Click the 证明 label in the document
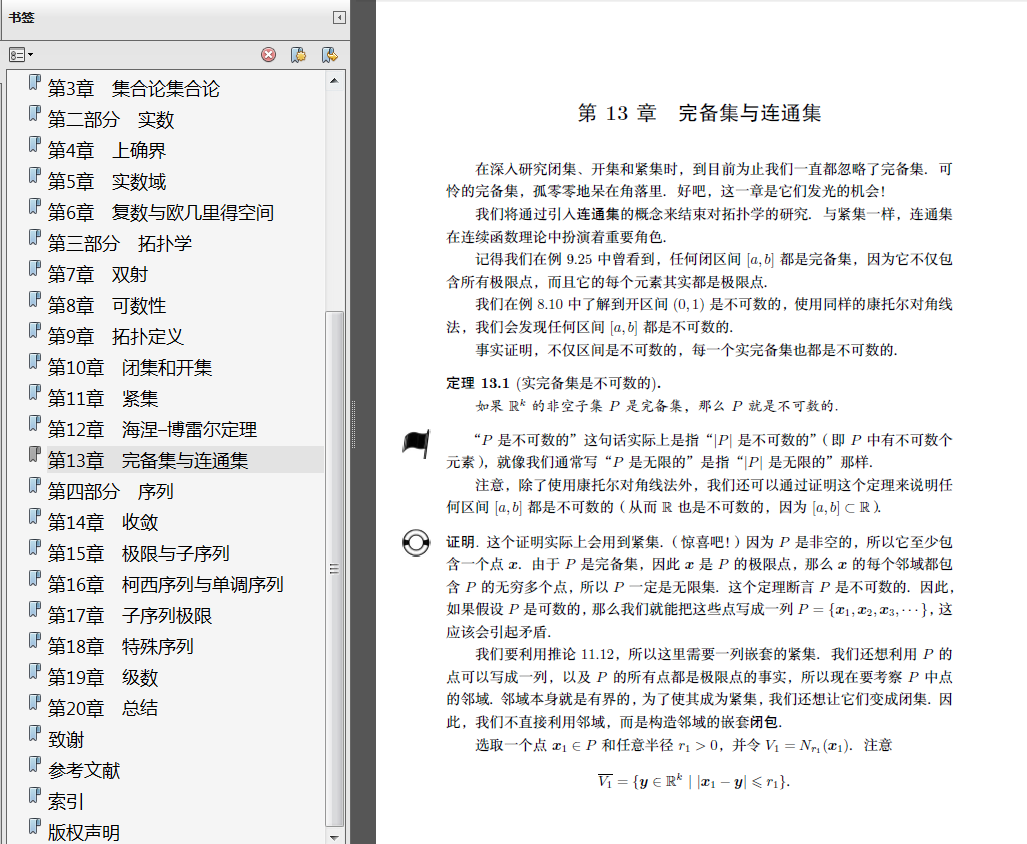The image size is (1027, 844). tap(461, 541)
